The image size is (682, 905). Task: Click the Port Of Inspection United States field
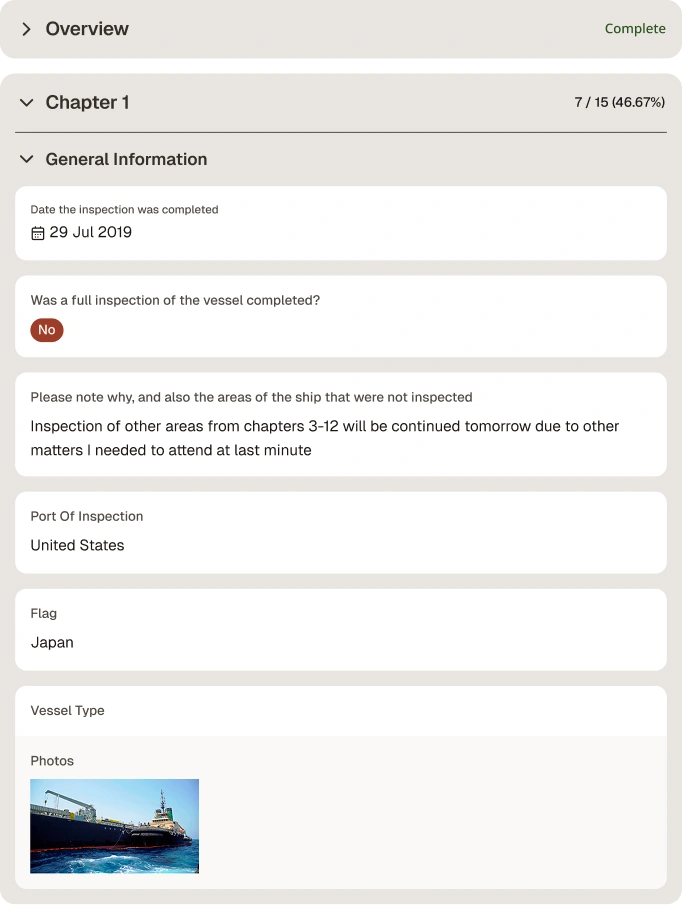tap(340, 533)
